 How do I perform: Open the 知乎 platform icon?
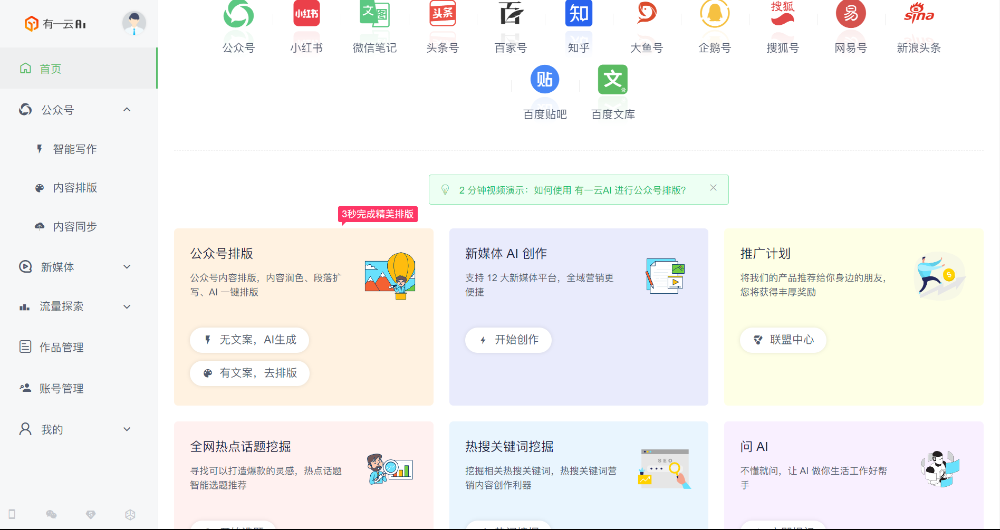click(578, 14)
